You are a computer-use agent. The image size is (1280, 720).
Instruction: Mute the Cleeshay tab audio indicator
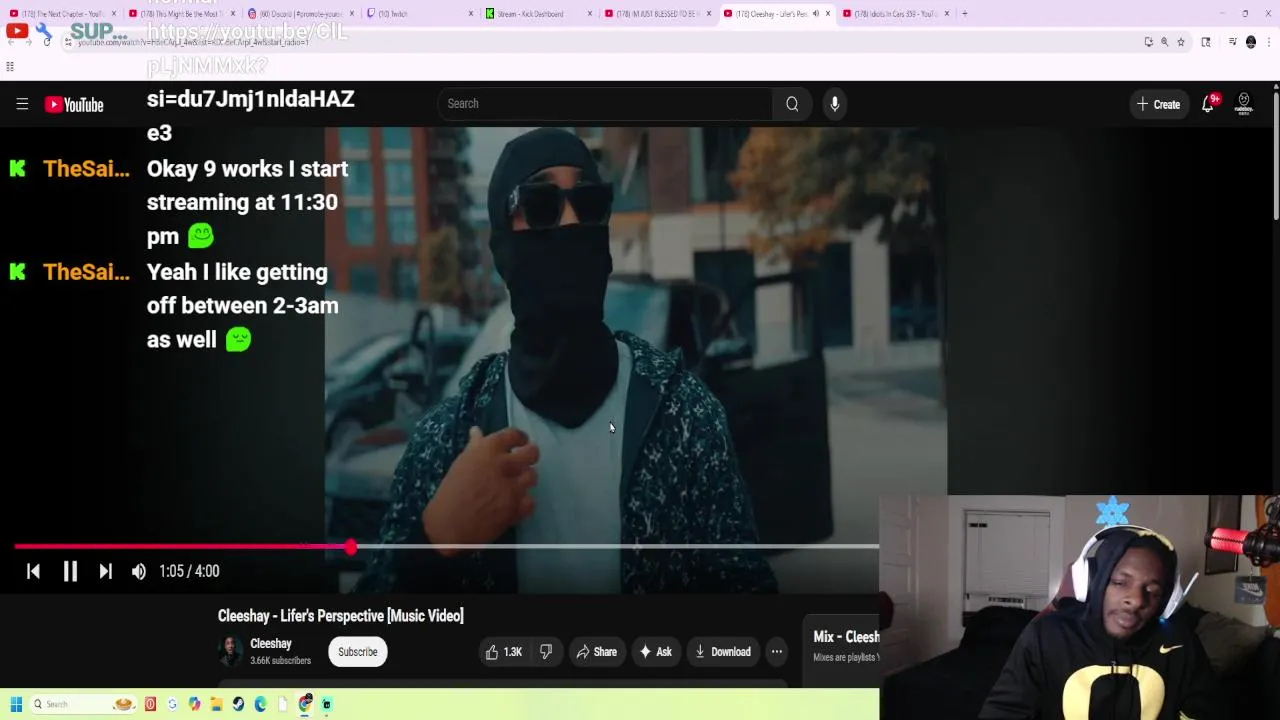point(815,14)
